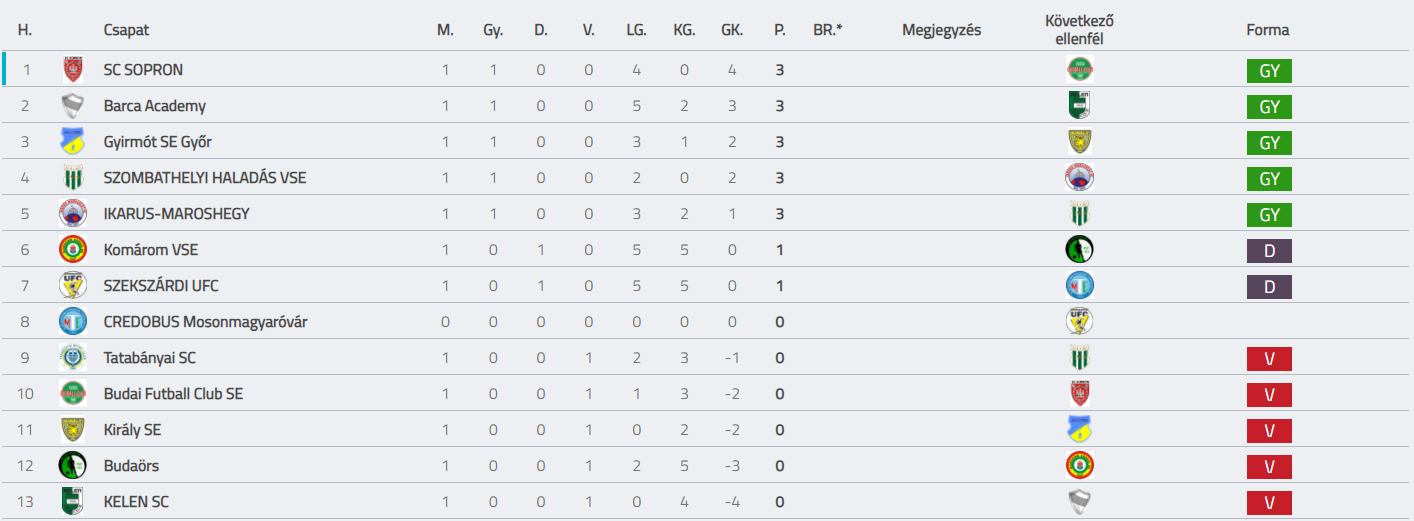This screenshot has height=521, width=1414.
Task: Click next opponent crest in KELEN SC row
Action: (1079, 502)
